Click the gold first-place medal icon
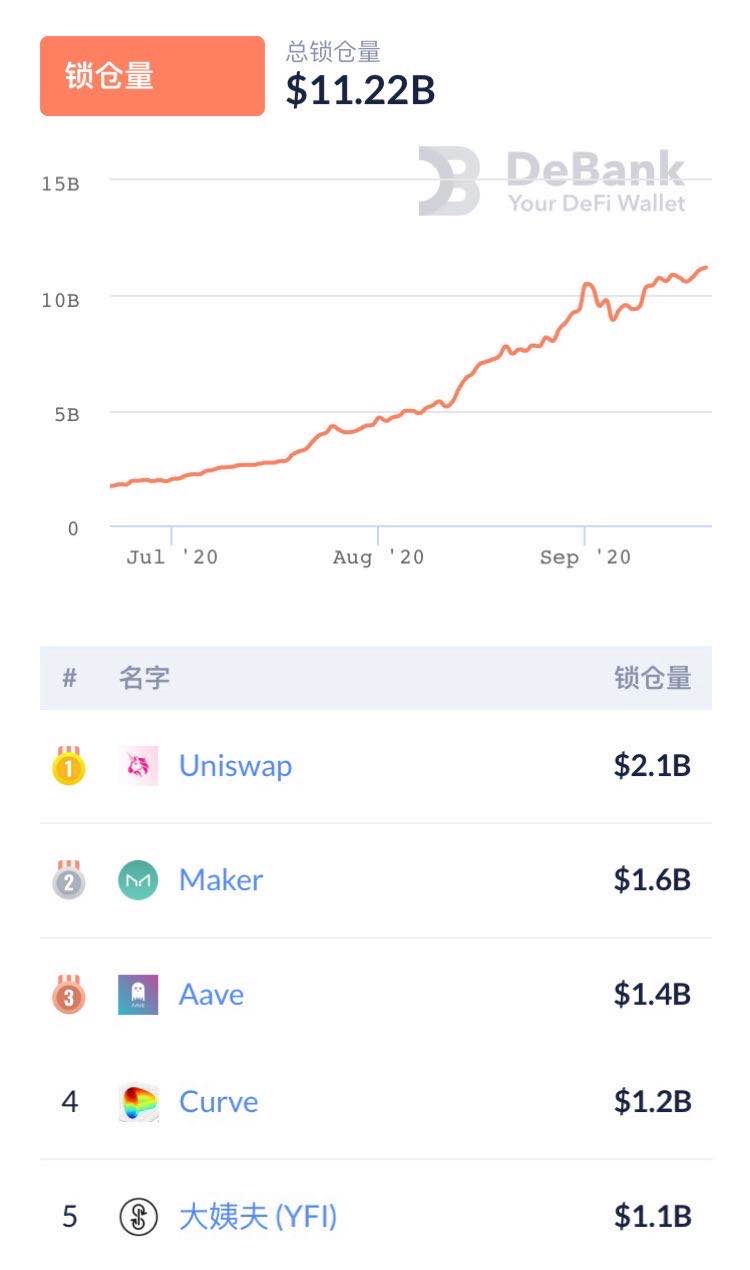This screenshot has height=1270, width=750. click(69, 766)
